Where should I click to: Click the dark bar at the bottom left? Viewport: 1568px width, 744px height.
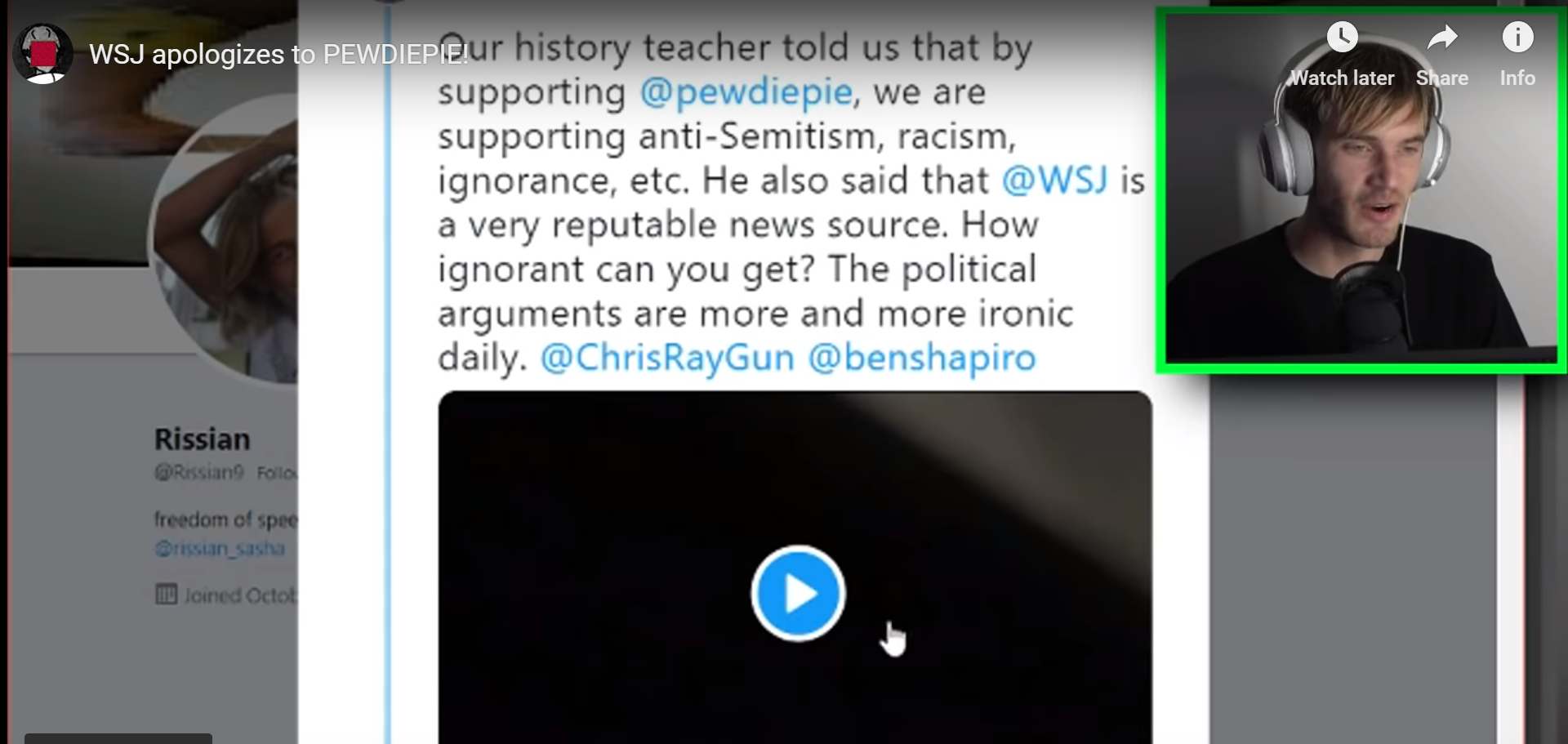118,738
